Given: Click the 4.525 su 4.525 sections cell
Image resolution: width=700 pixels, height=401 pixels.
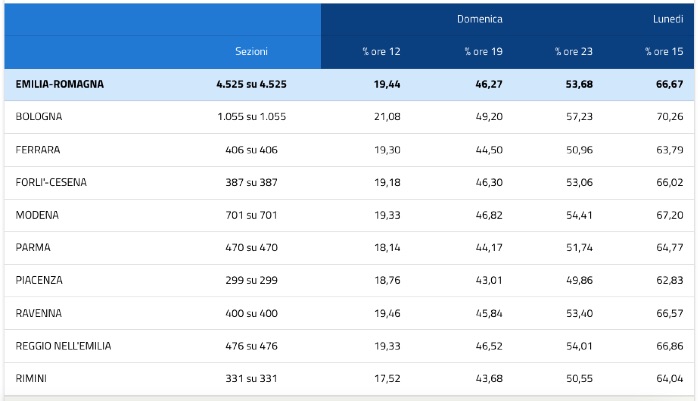Looking at the screenshot, I should click(x=251, y=84).
